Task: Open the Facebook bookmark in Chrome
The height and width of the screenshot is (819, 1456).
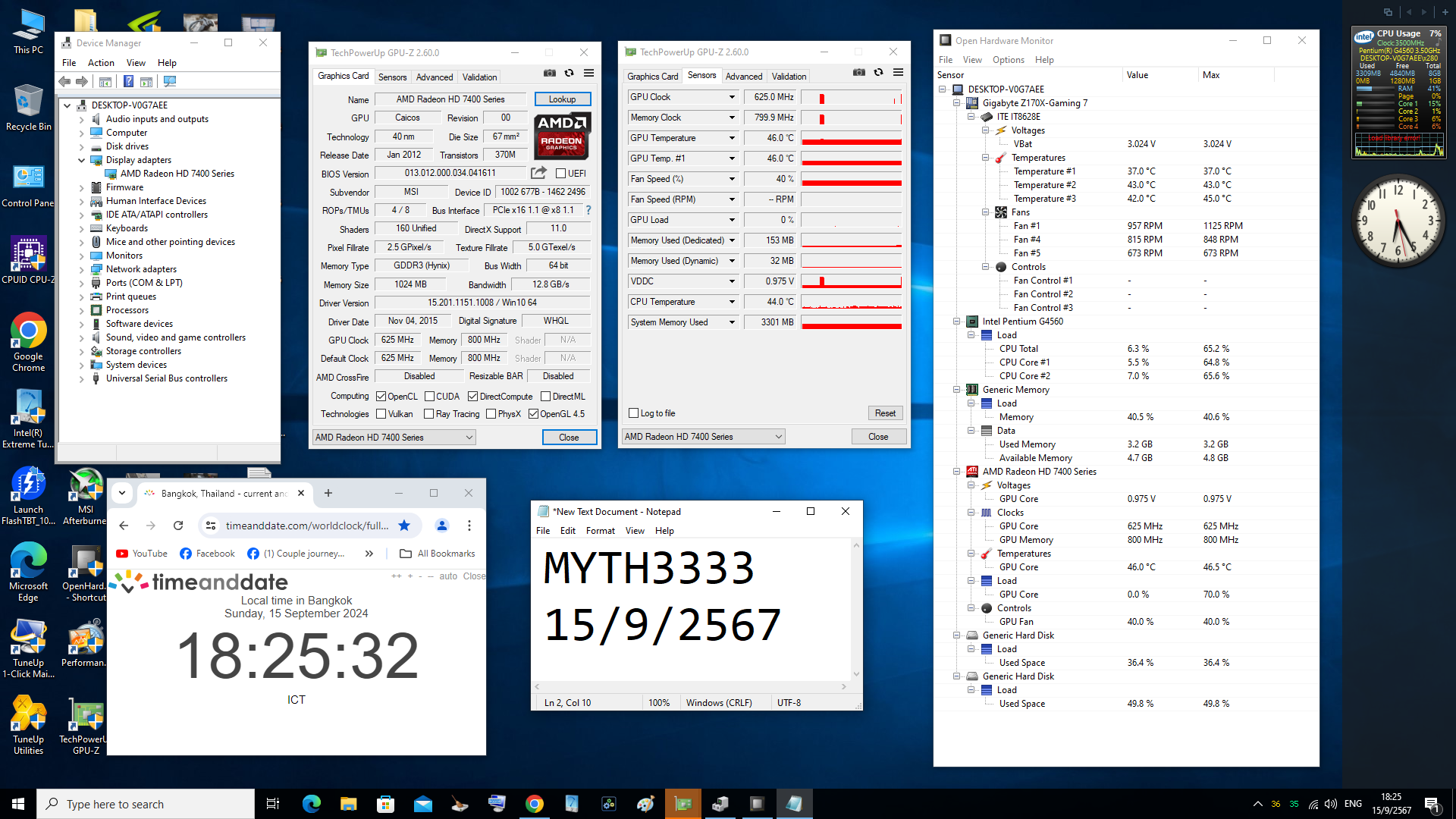Action: [207, 554]
